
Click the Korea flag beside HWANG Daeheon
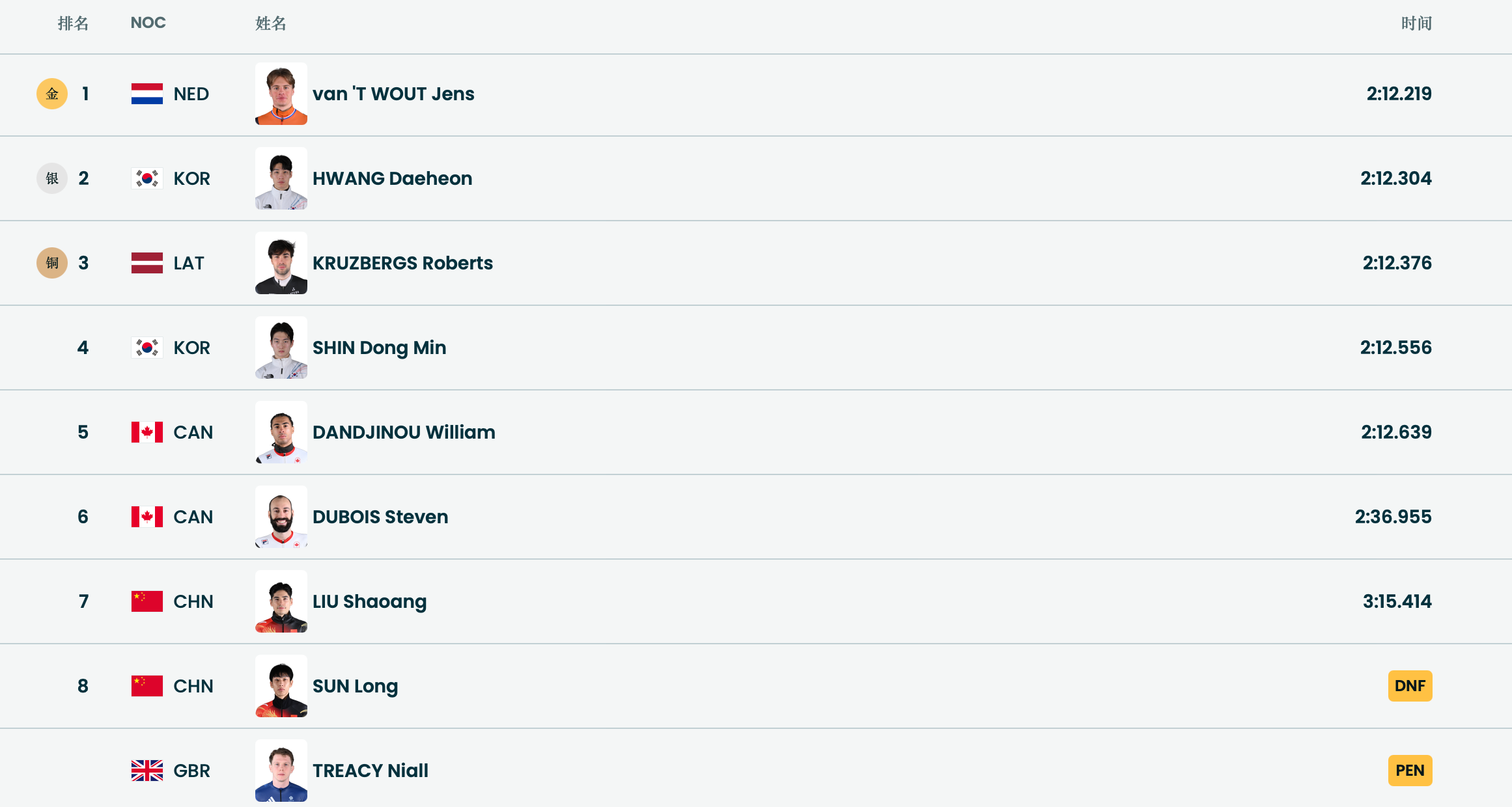point(147,178)
